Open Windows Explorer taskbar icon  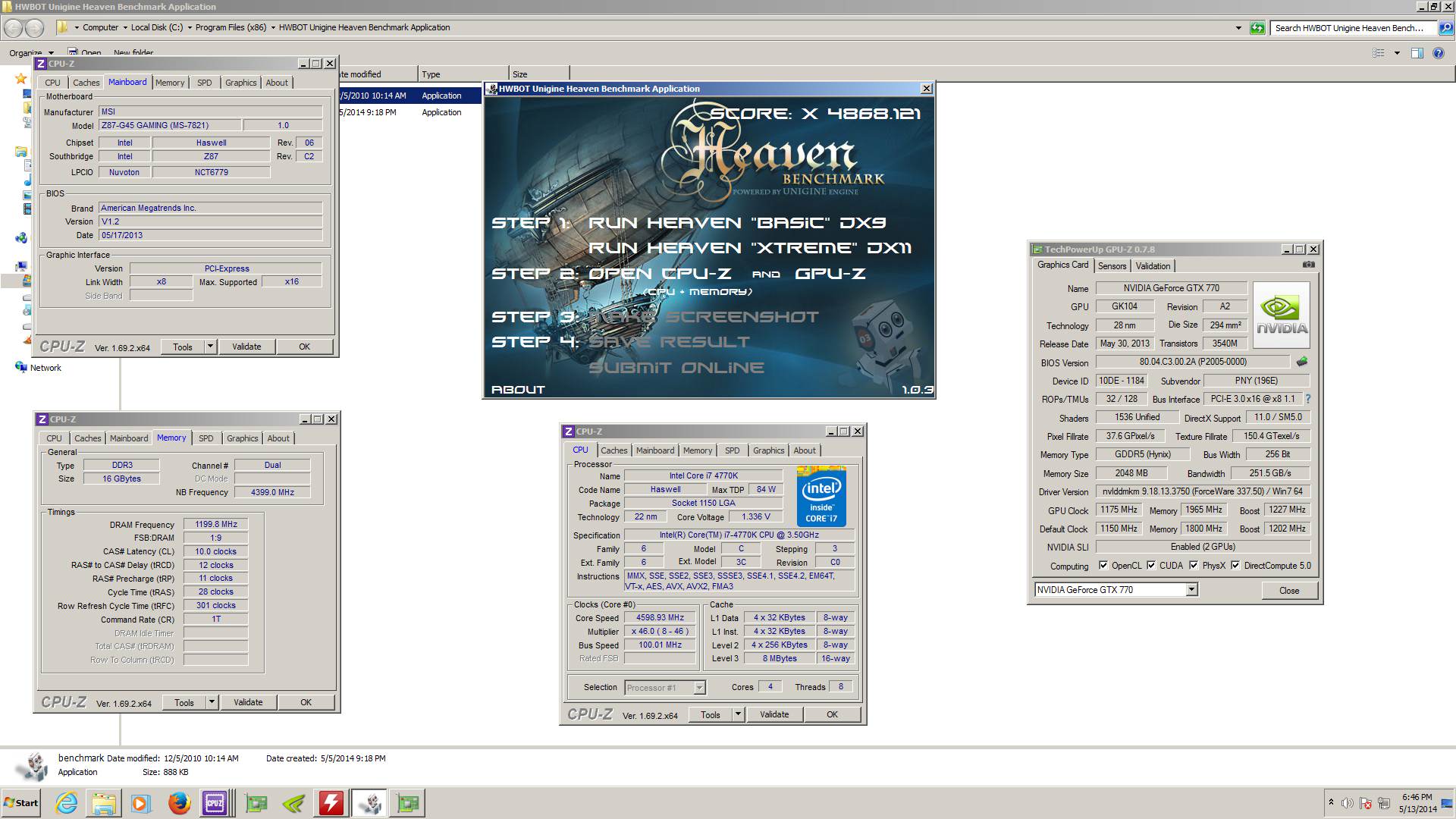104,803
